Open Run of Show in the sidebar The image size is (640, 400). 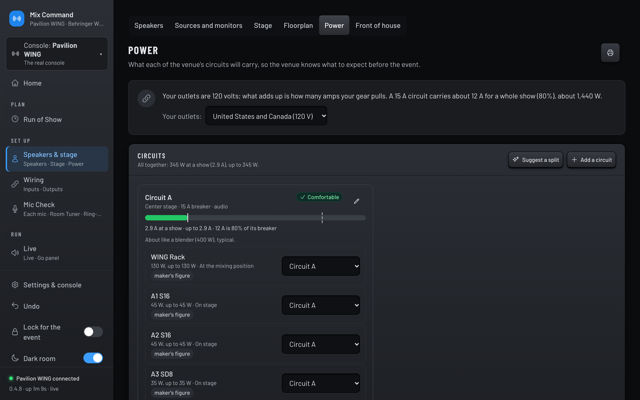(57, 119)
